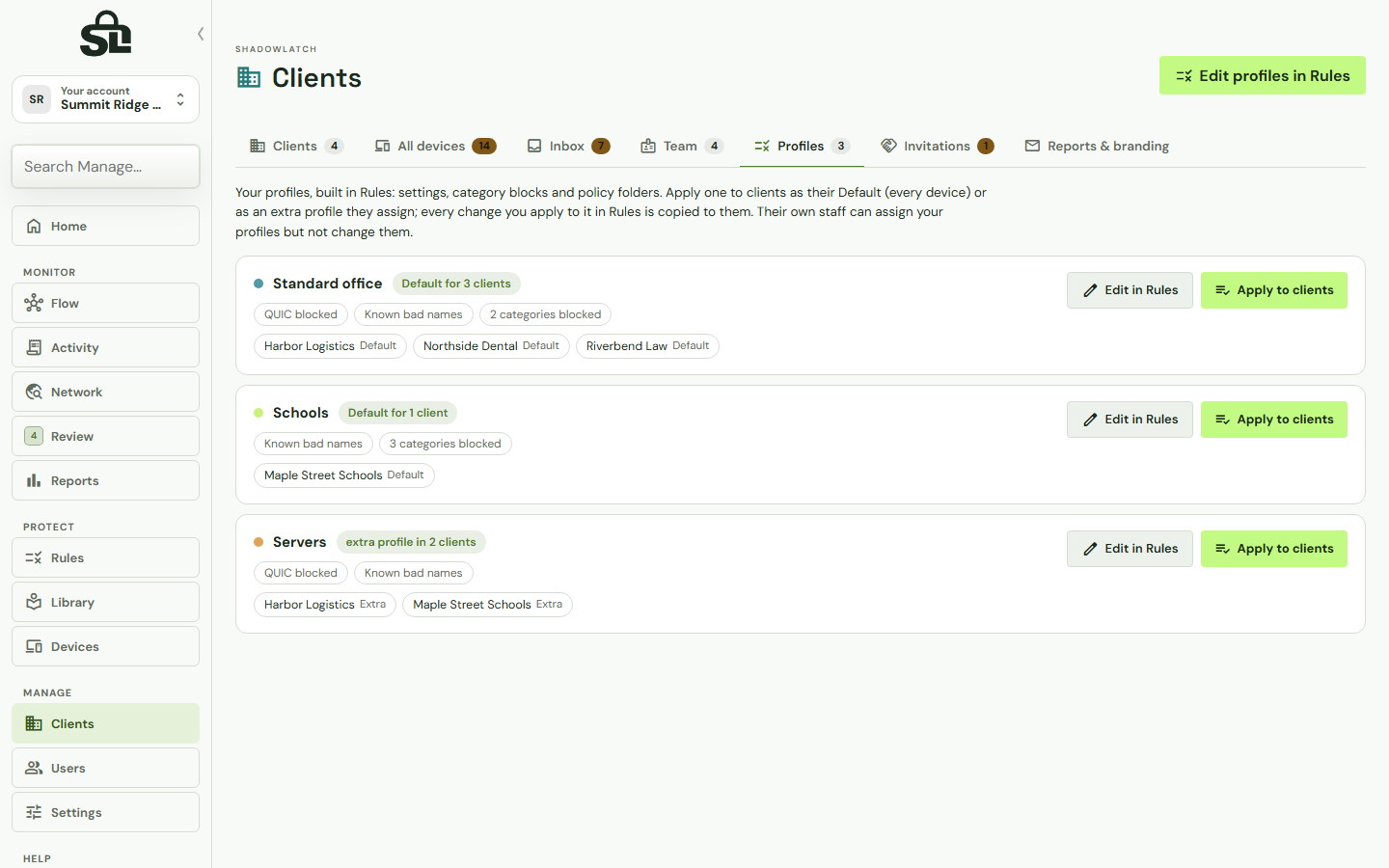Image resolution: width=1389 pixels, height=868 pixels.
Task: Click the Harbor Logistics Default chip
Action: (330, 346)
